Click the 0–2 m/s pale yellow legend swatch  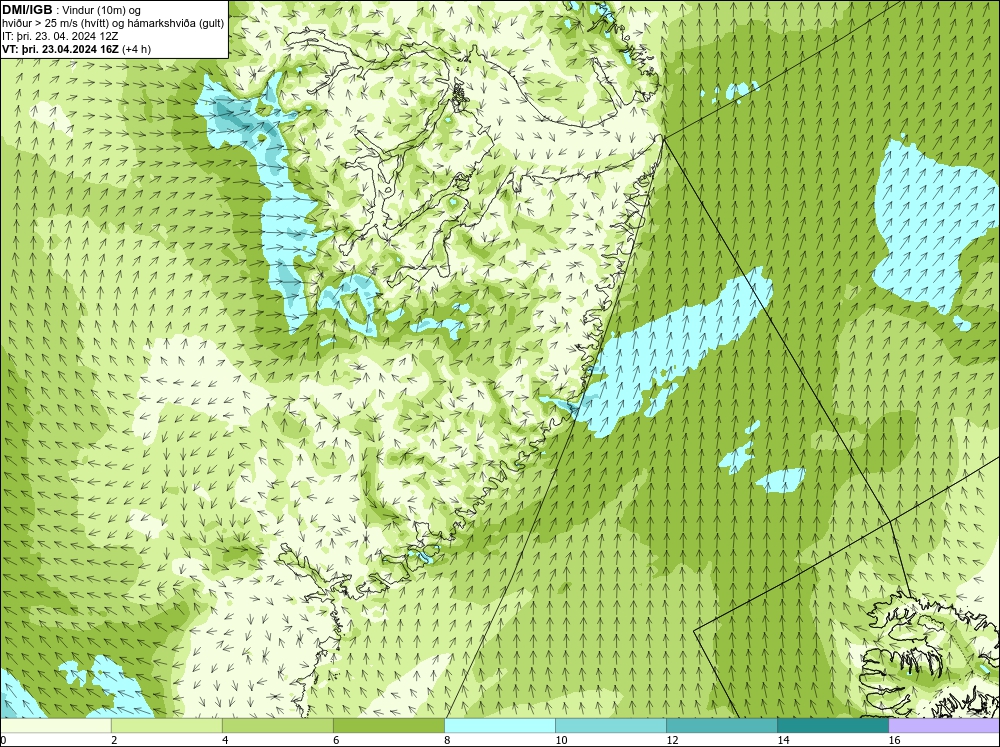click(x=55, y=725)
